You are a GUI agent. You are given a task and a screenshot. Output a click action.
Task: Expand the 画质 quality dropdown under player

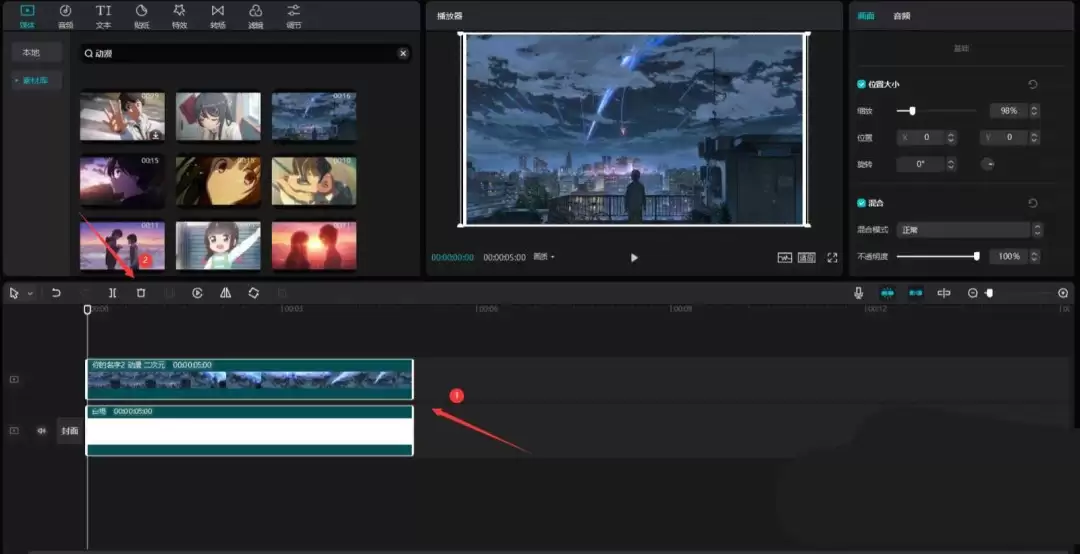coord(544,257)
